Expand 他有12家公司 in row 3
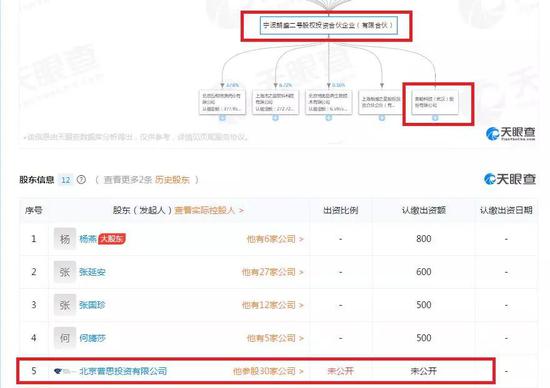Screen dimensions: 550x388 tap(273, 305)
